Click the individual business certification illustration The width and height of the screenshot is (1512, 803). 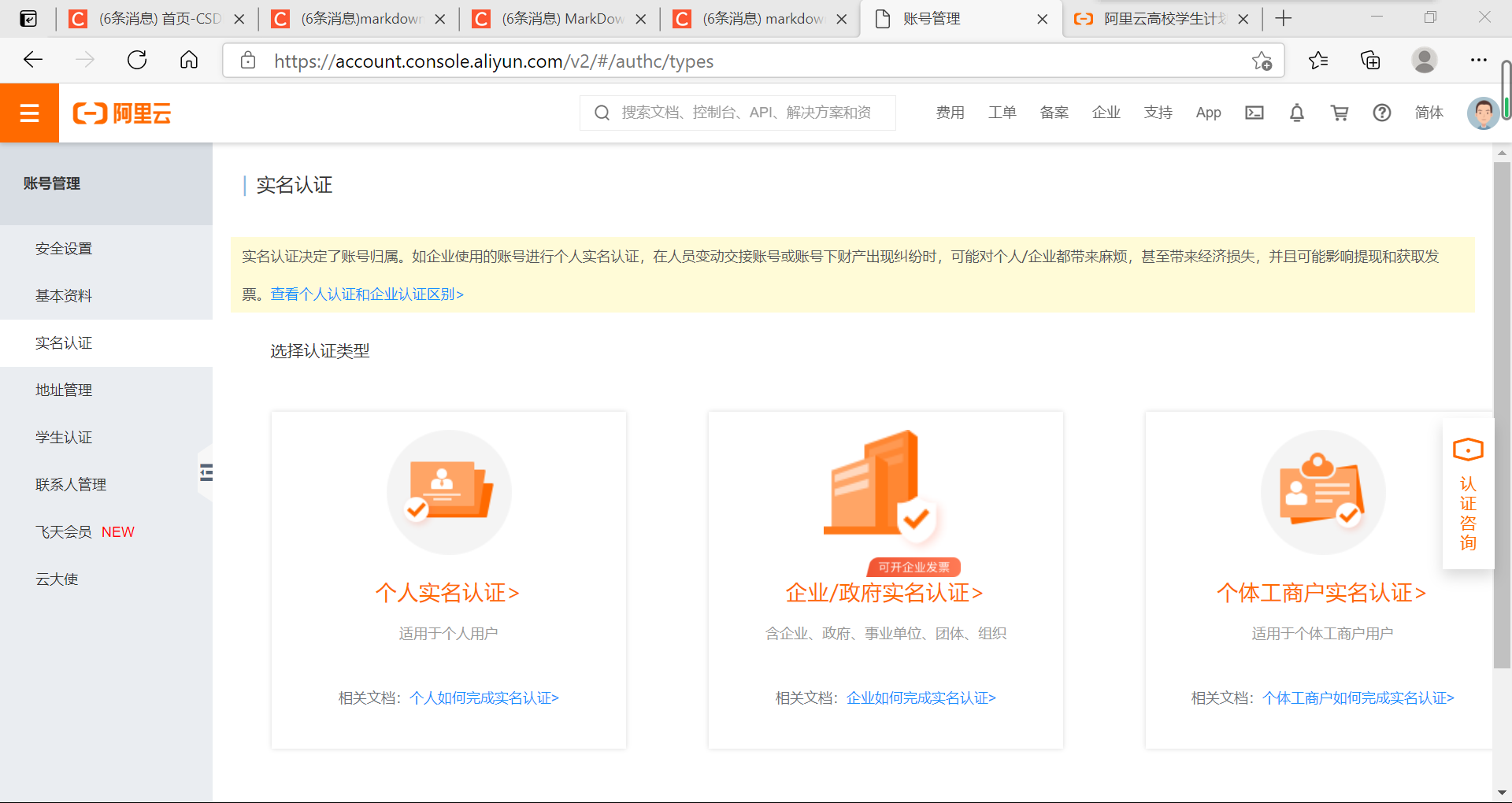1323,492
